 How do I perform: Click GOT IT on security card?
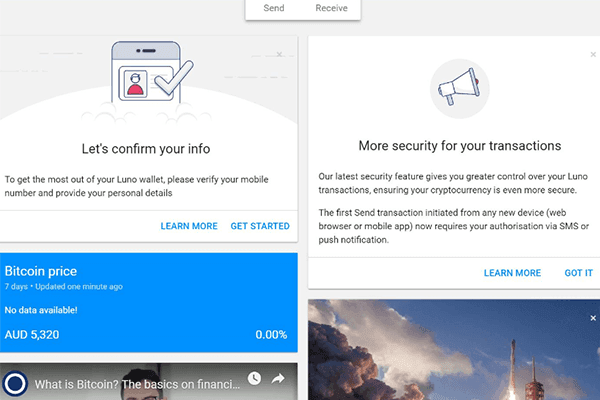pos(579,273)
